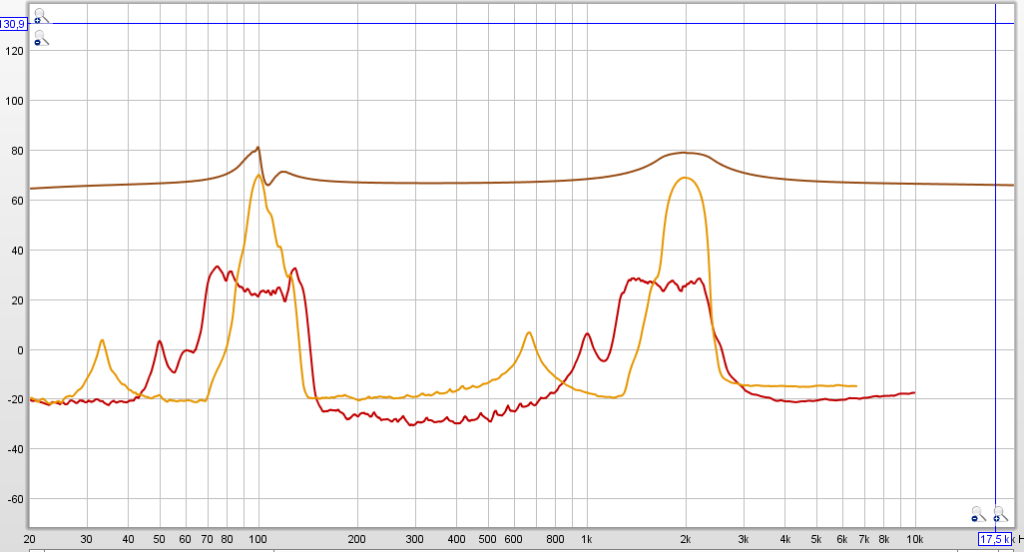
Task: Click the 80 label on the level axis
Action: (14, 151)
